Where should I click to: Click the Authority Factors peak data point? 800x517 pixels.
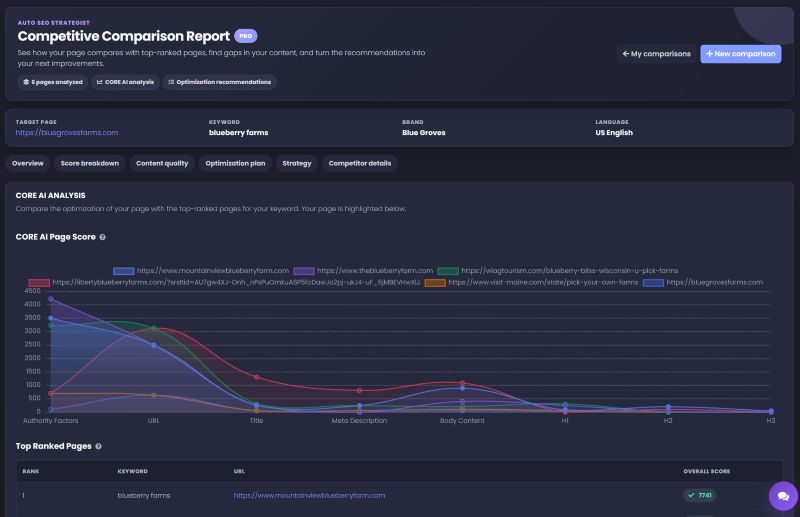[x=51, y=299]
